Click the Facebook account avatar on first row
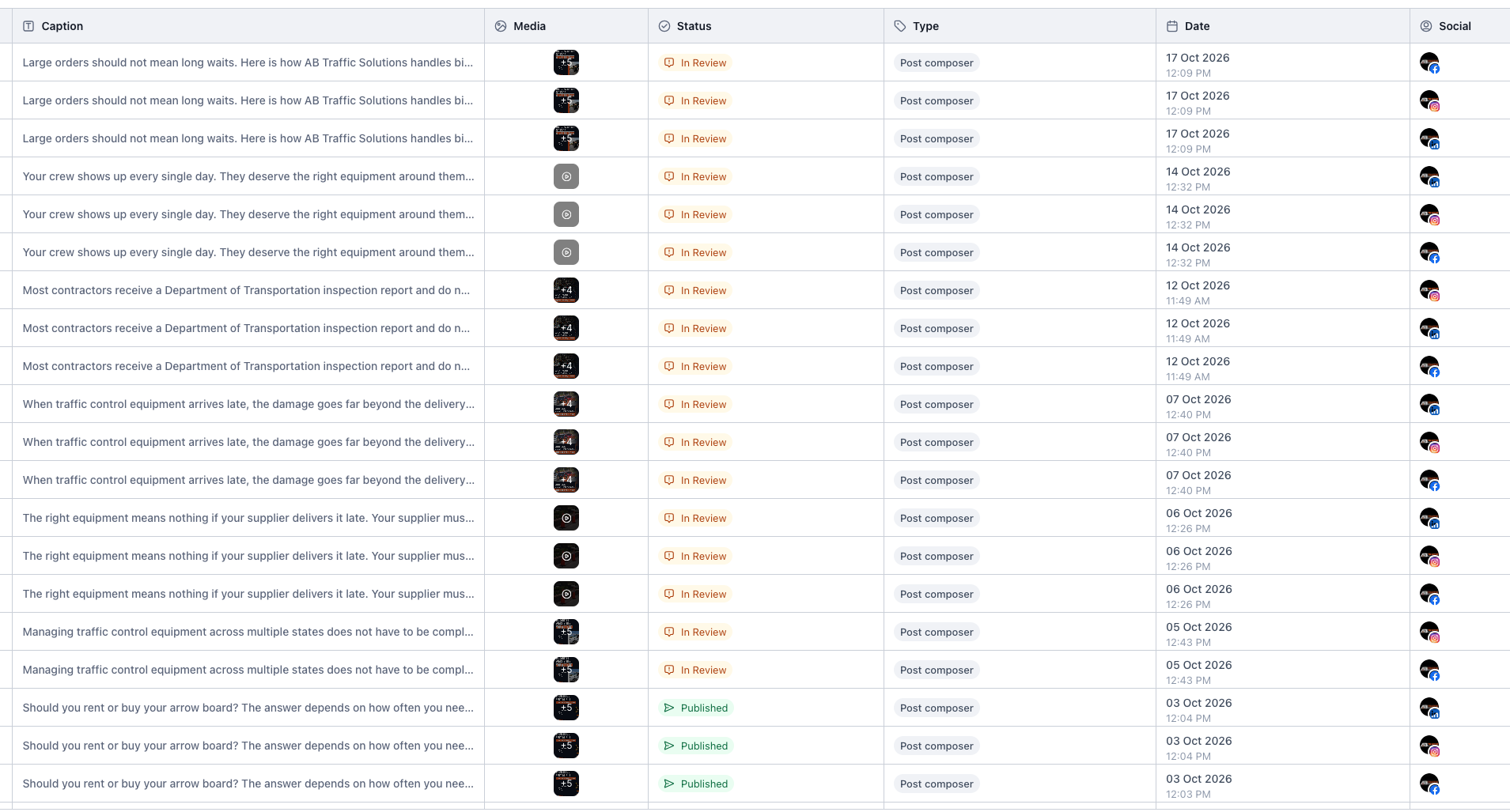This screenshot has width=1510, height=812. pos(1429,62)
